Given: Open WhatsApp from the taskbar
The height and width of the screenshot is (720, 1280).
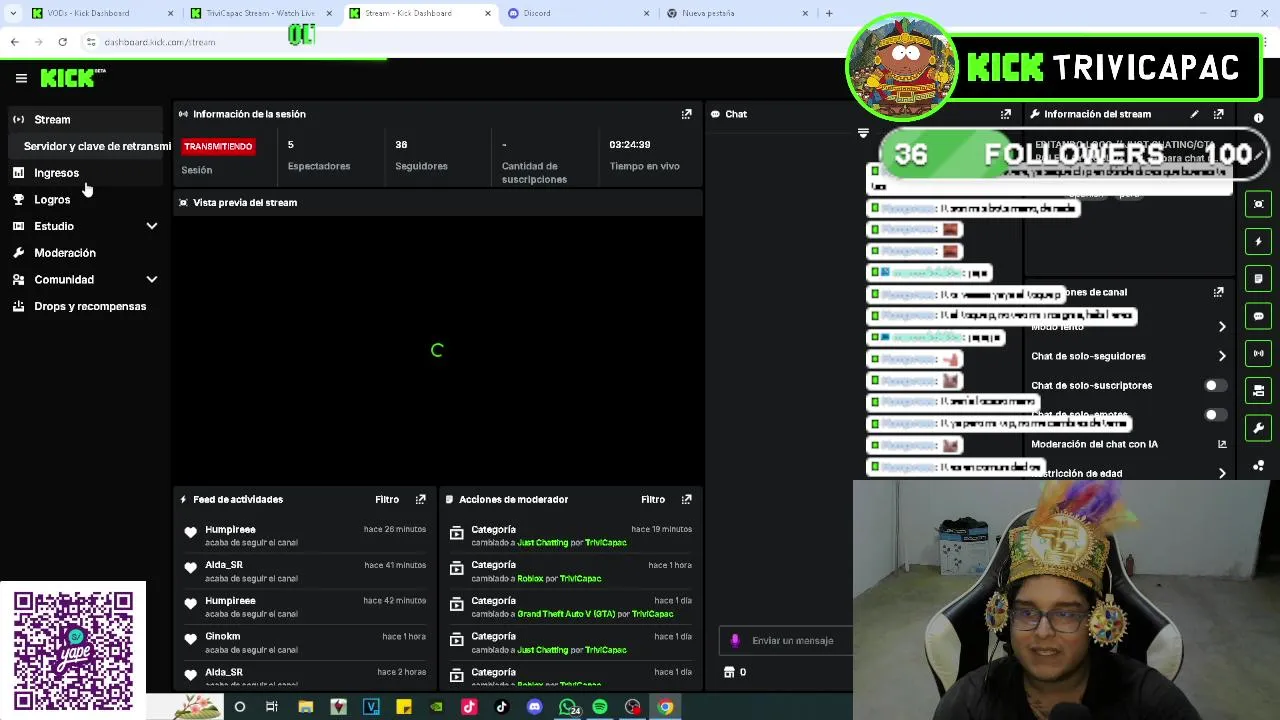Looking at the screenshot, I should [x=567, y=707].
